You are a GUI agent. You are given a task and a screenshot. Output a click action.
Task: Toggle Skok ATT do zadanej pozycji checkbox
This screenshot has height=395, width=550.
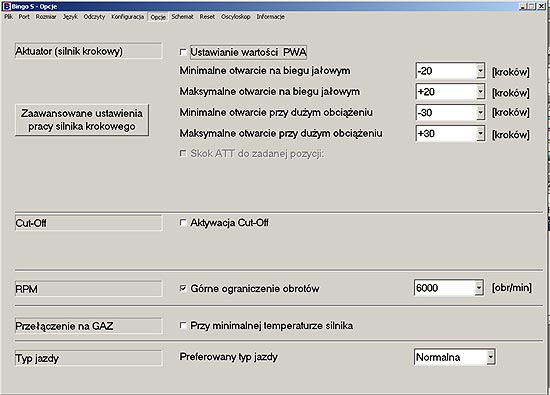click(183, 153)
